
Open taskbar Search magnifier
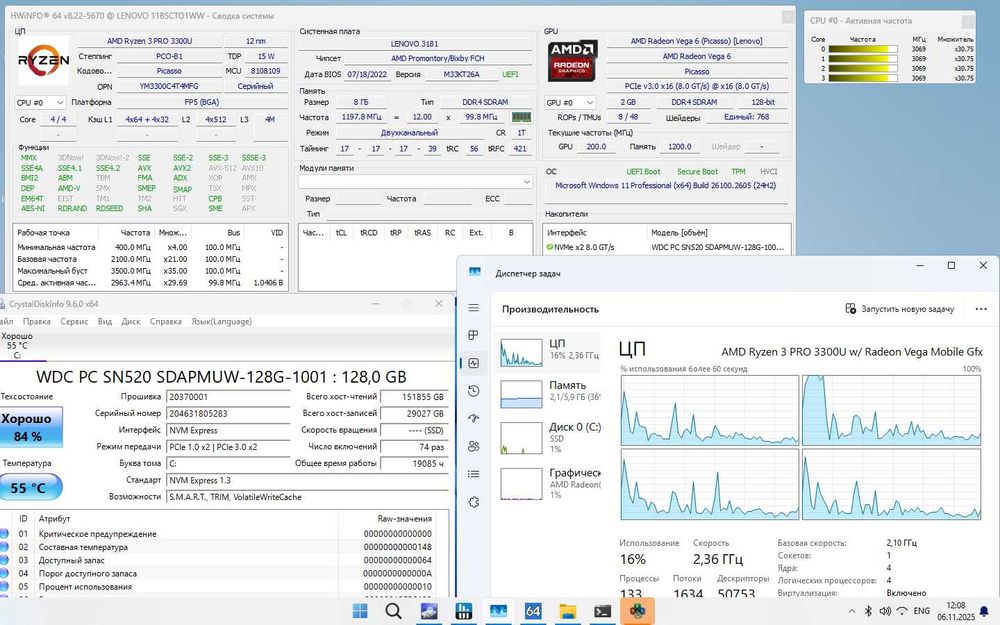tap(393, 611)
